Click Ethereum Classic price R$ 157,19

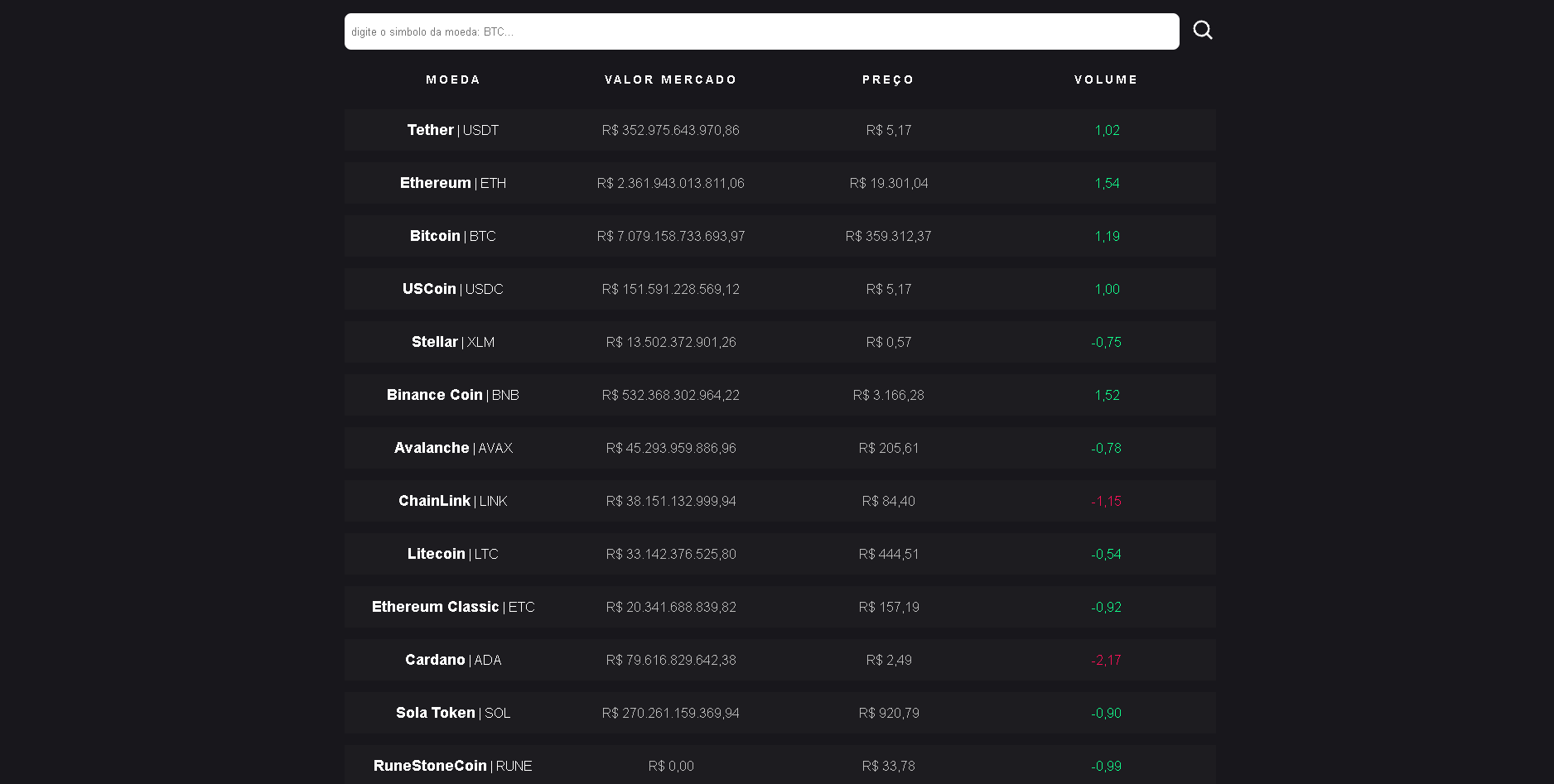[x=889, y=607]
